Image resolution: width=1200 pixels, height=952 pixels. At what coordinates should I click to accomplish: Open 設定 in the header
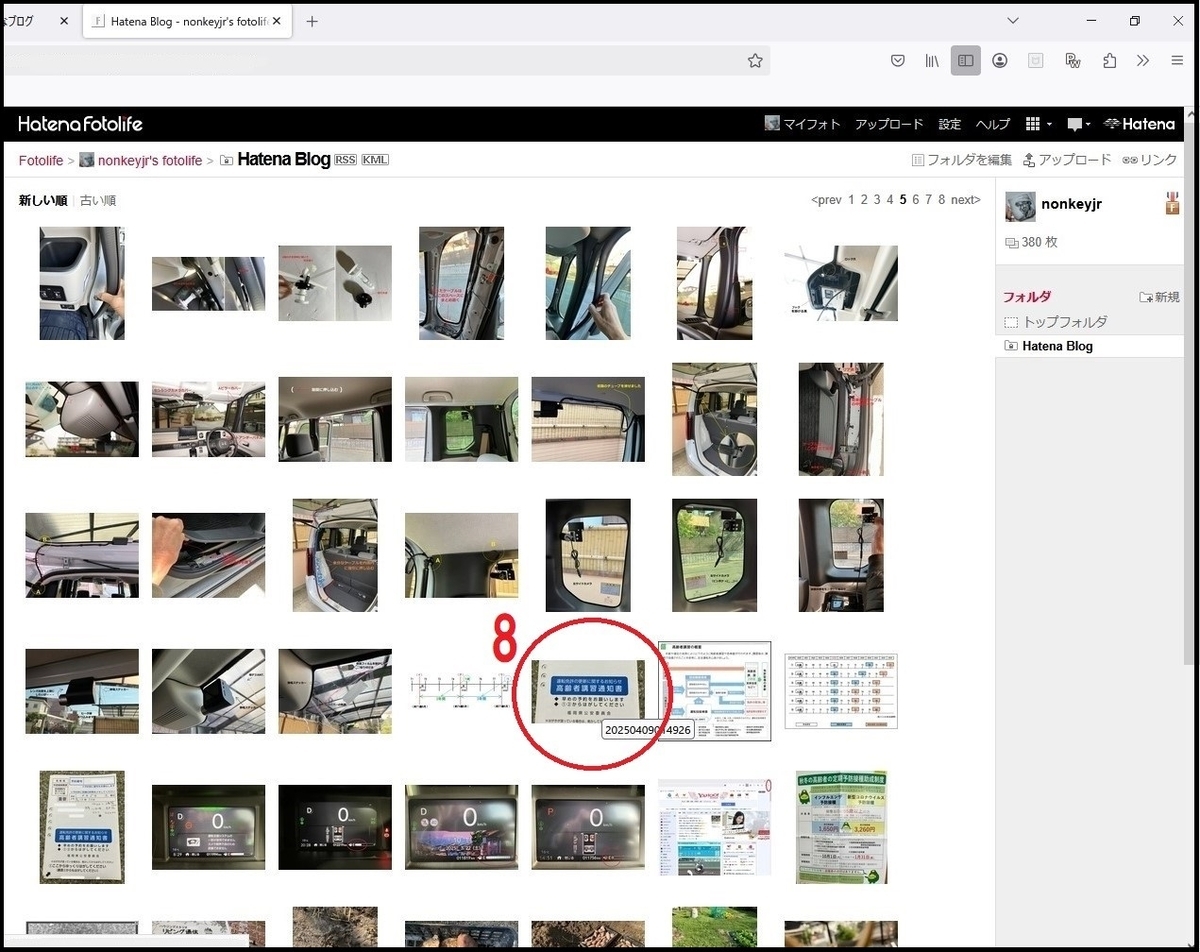[x=949, y=124]
